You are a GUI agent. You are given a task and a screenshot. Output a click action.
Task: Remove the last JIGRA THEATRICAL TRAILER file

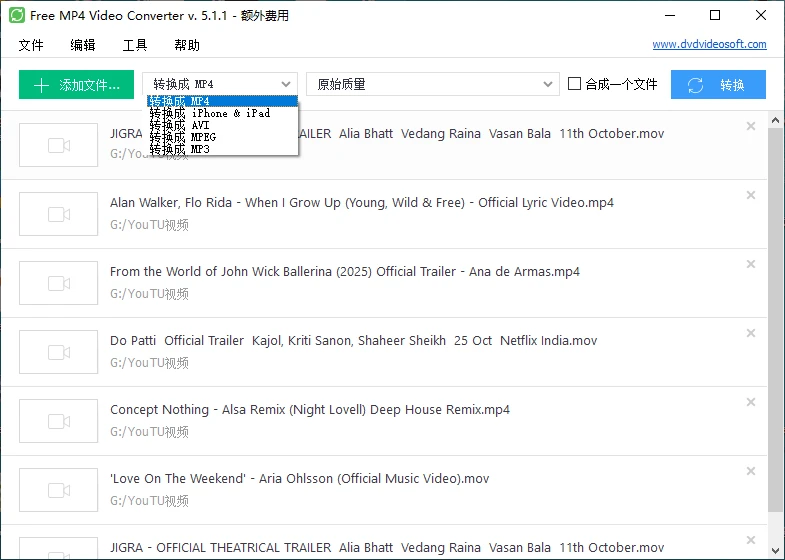(751, 540)
